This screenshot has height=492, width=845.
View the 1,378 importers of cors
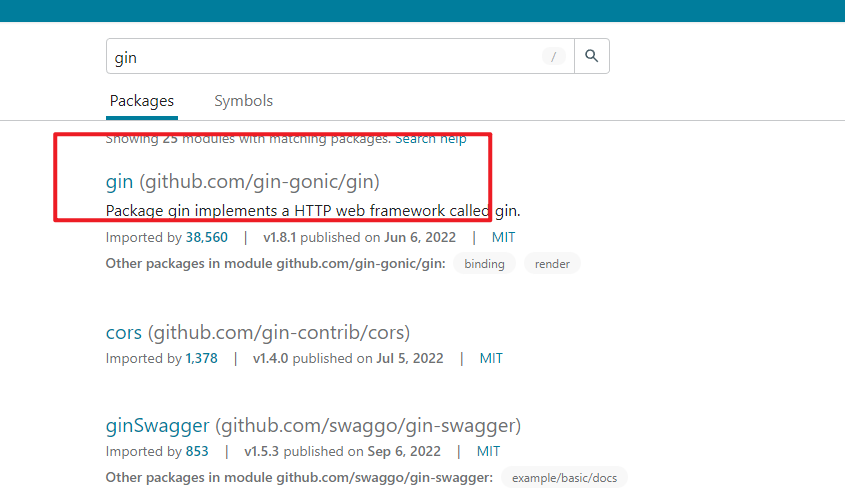202,358
